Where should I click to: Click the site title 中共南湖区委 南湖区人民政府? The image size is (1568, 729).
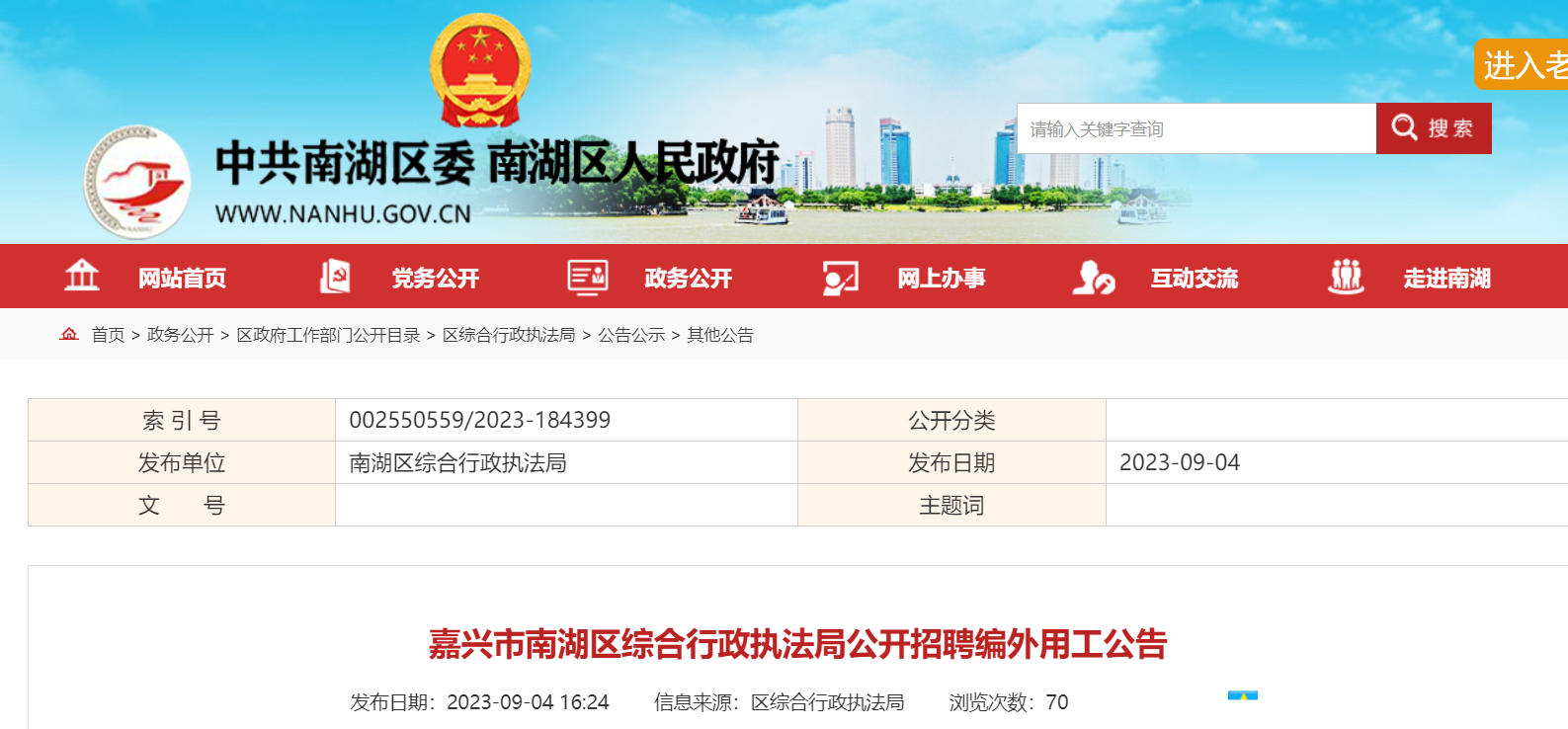498,164
